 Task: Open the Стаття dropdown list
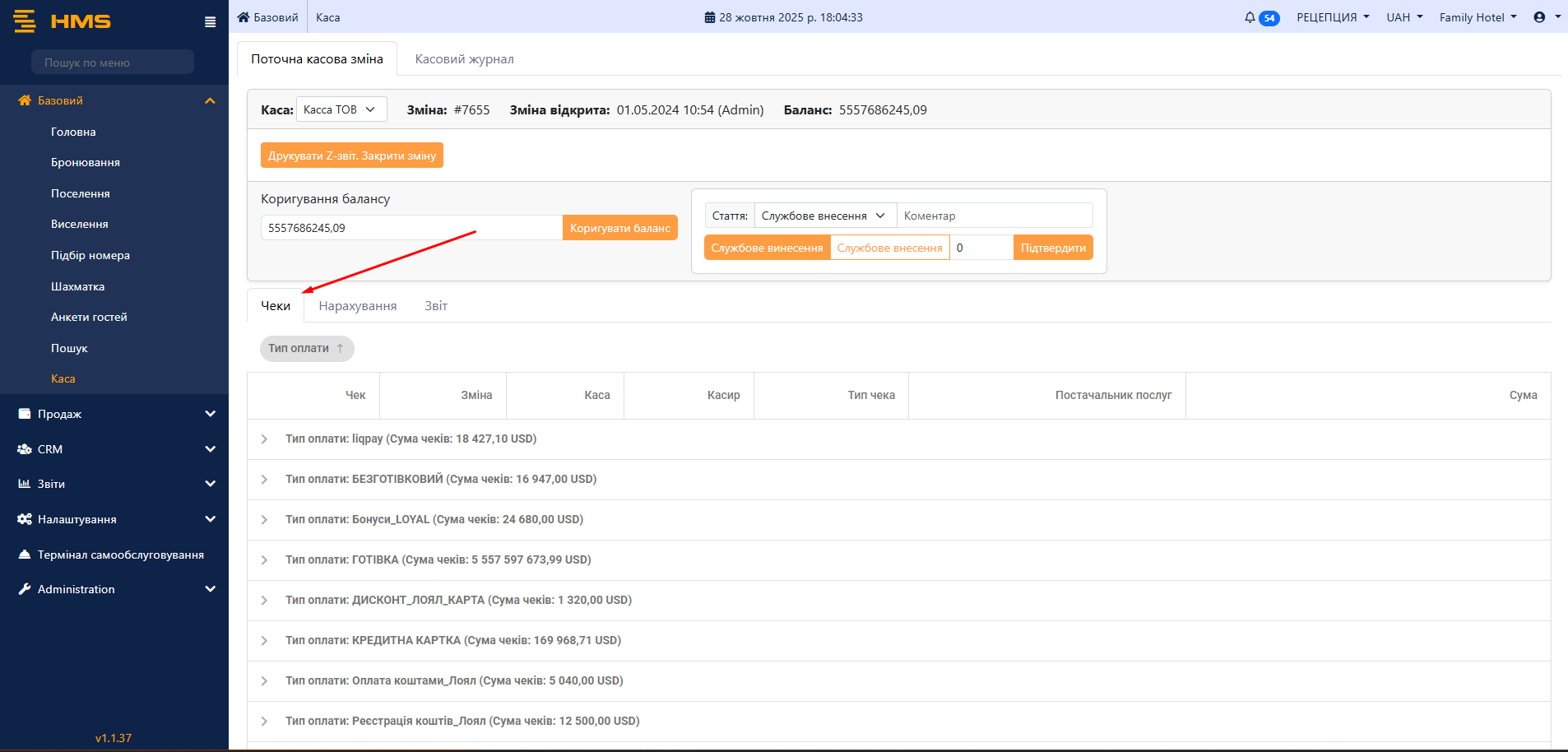click(x=824, y=216)
